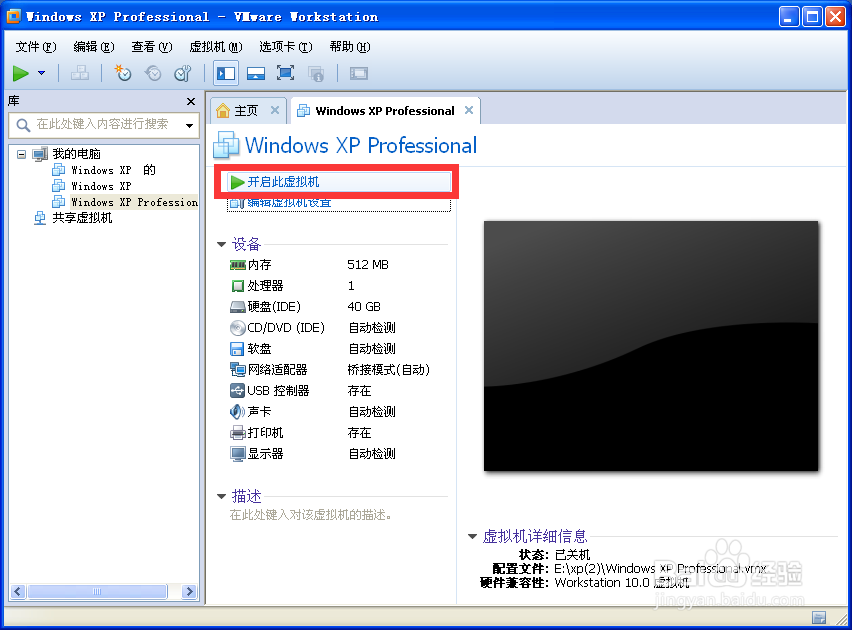The image size is (852, 630).
Task: Click the VM description text field
Action: coord(311,515)
